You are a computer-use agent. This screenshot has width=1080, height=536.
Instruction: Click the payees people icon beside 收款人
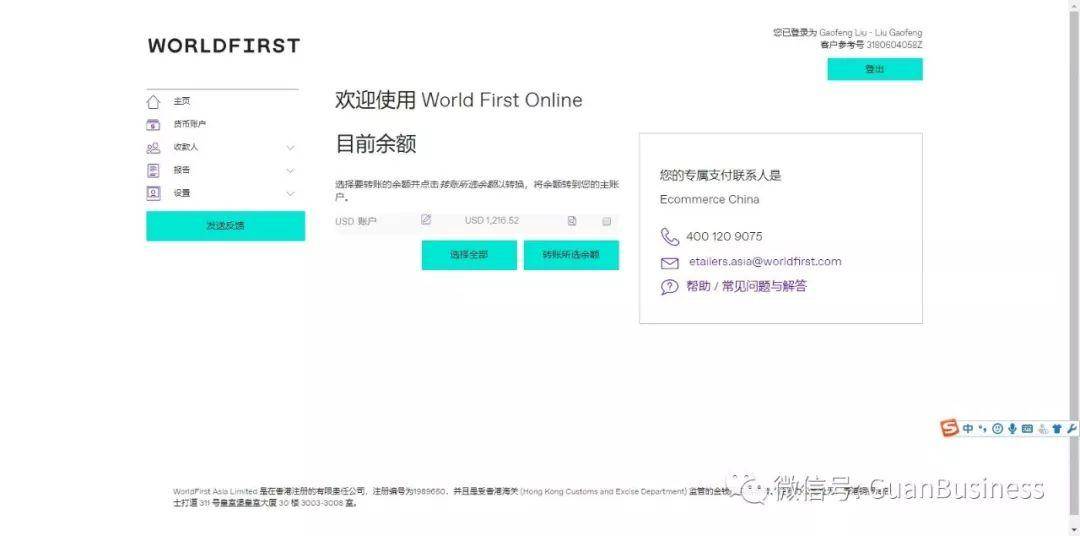153,147
